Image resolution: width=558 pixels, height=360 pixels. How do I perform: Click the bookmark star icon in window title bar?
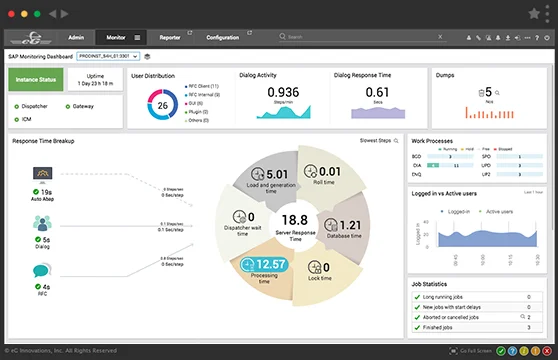534,14
